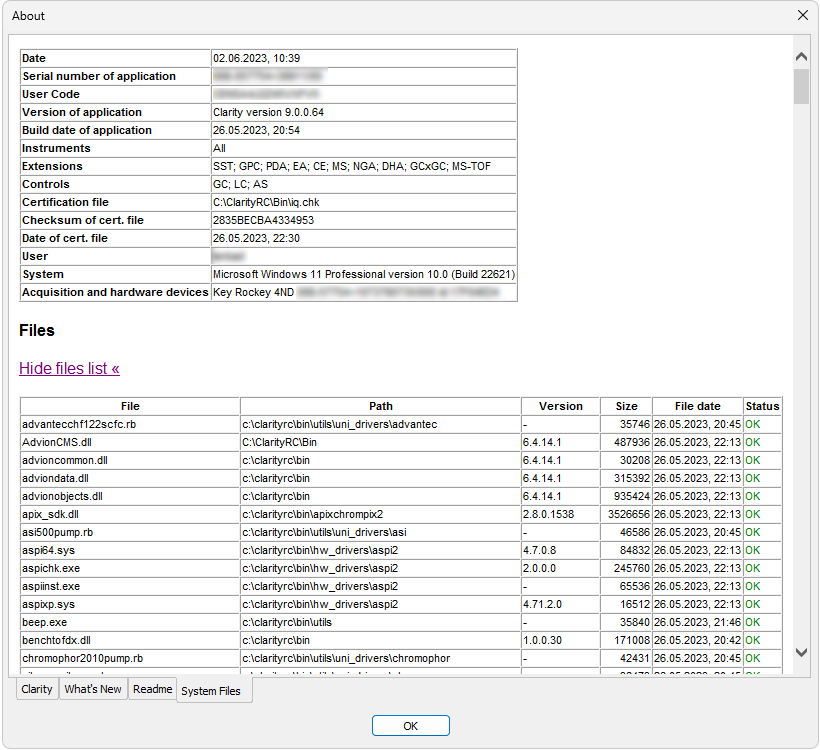
Task: Select asi500pump.rb file name
Action: [x=58, y=532]
